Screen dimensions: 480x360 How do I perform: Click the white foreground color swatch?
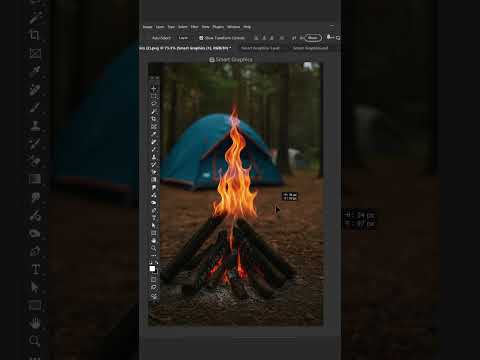pyautogui.click(x=152, y=269)
